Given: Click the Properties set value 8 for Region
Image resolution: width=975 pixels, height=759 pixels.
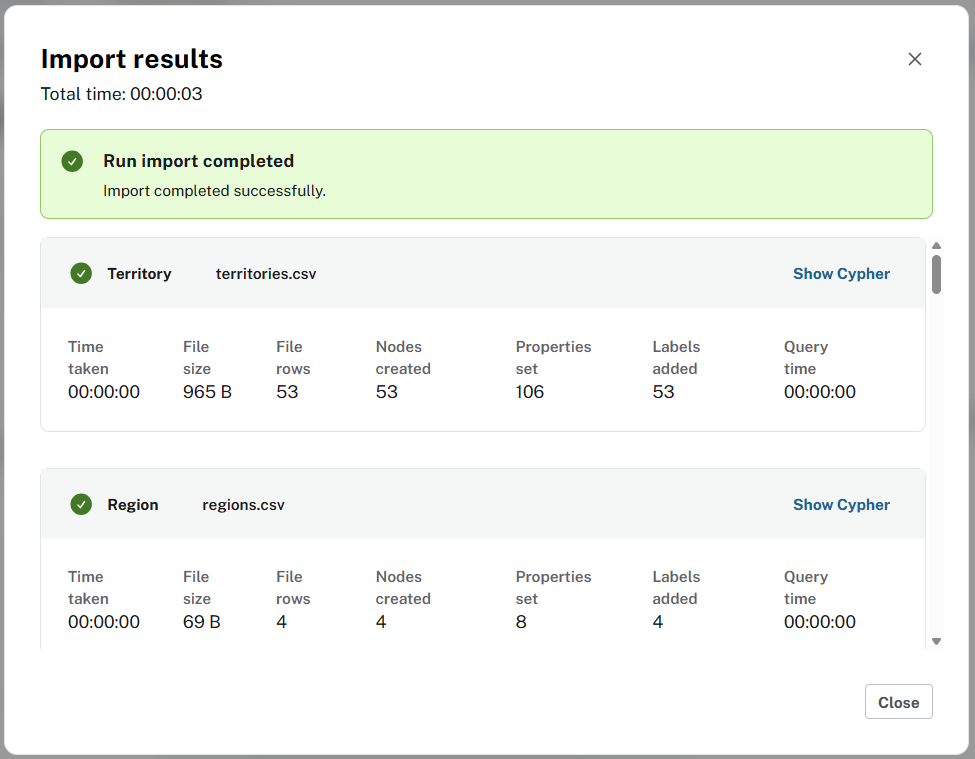Looking at the screenshot, I should click(520, 622).
